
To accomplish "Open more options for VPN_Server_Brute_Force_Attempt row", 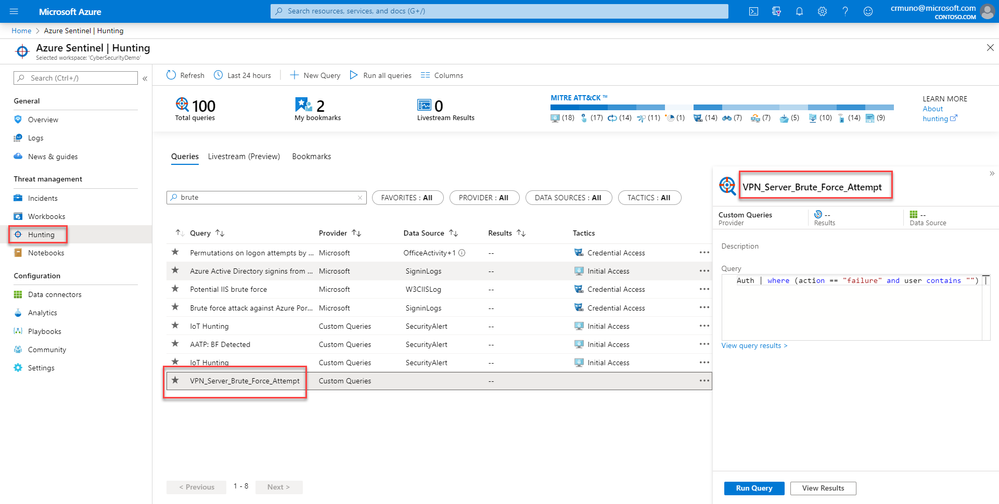I will (704, 381).
